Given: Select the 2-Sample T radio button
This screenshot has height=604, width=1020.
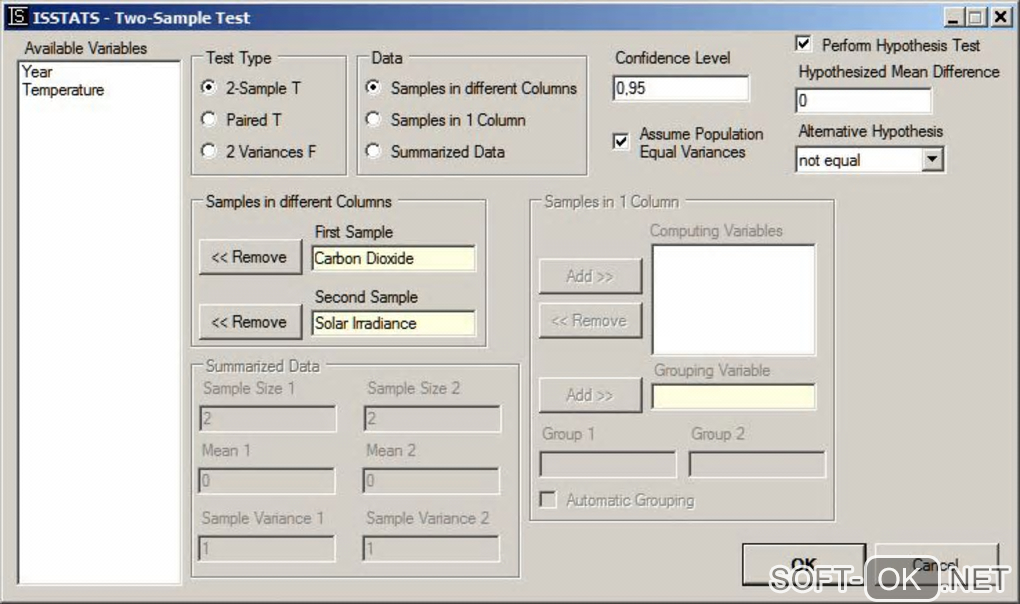Looking at the screenshot, I should (209, 88).
